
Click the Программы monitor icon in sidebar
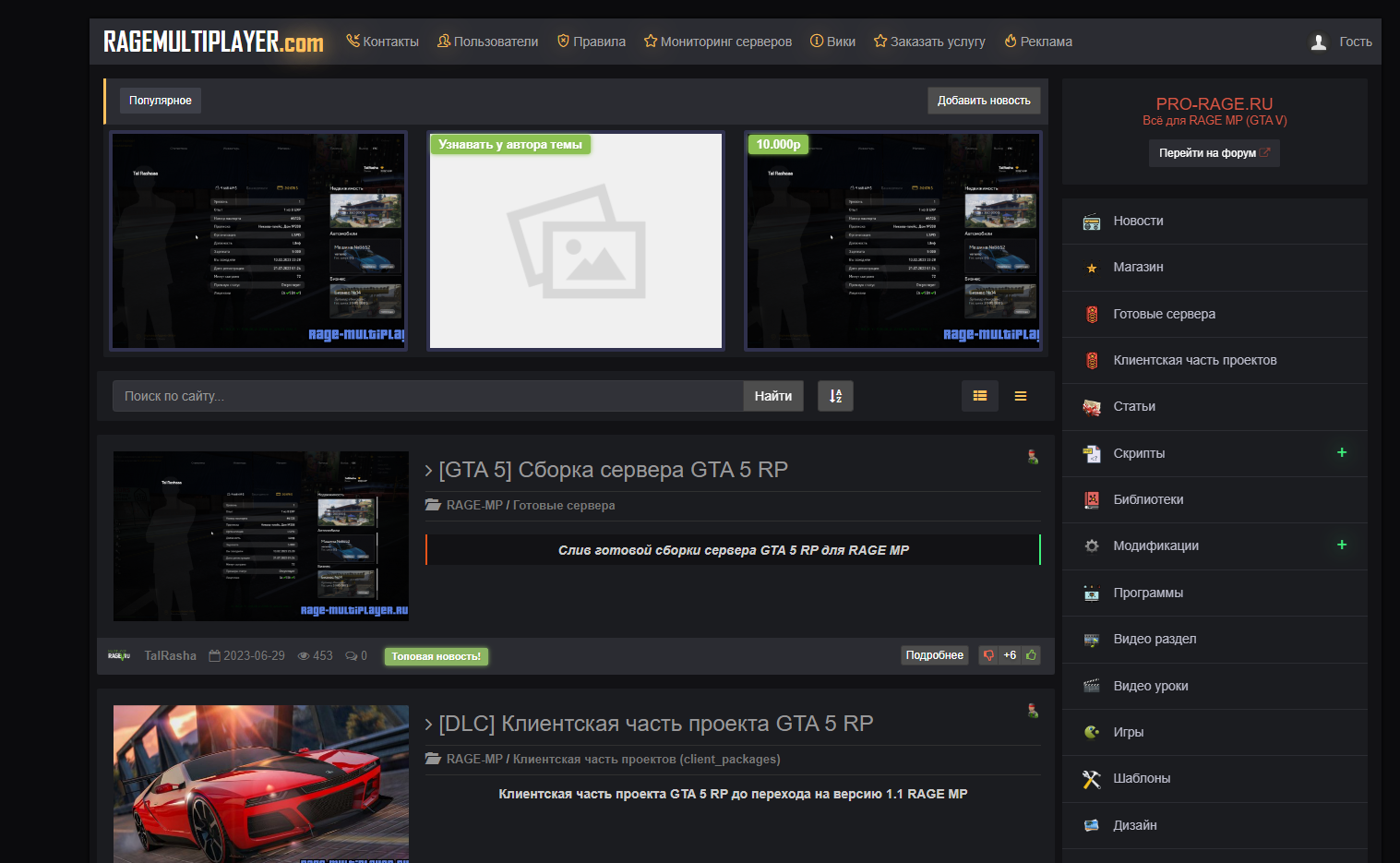coord(1092,593)
